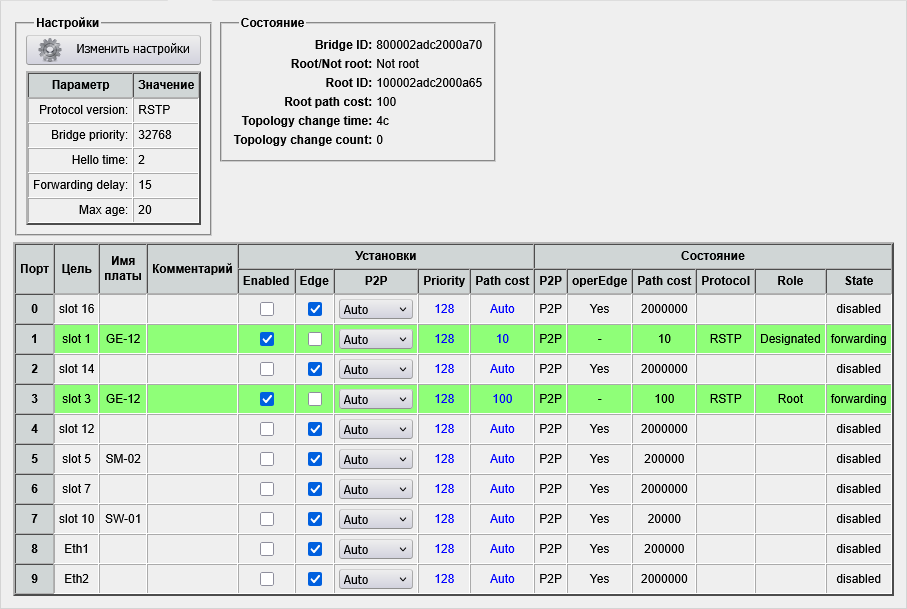Click the Path cost value 100 for port 3
907x609 pixels.
502,399
